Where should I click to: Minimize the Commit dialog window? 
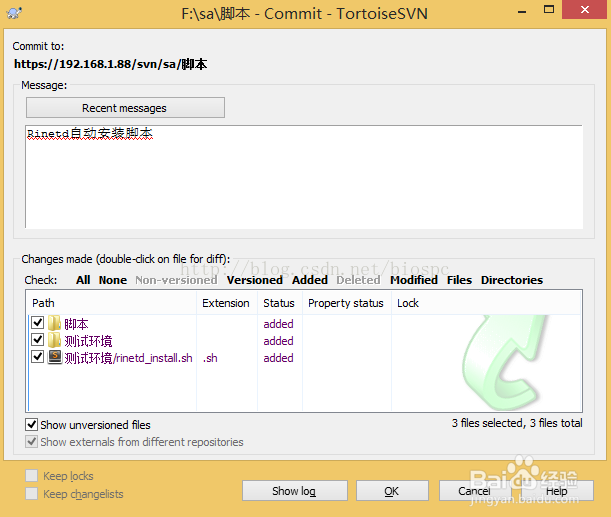coord(522,12)
